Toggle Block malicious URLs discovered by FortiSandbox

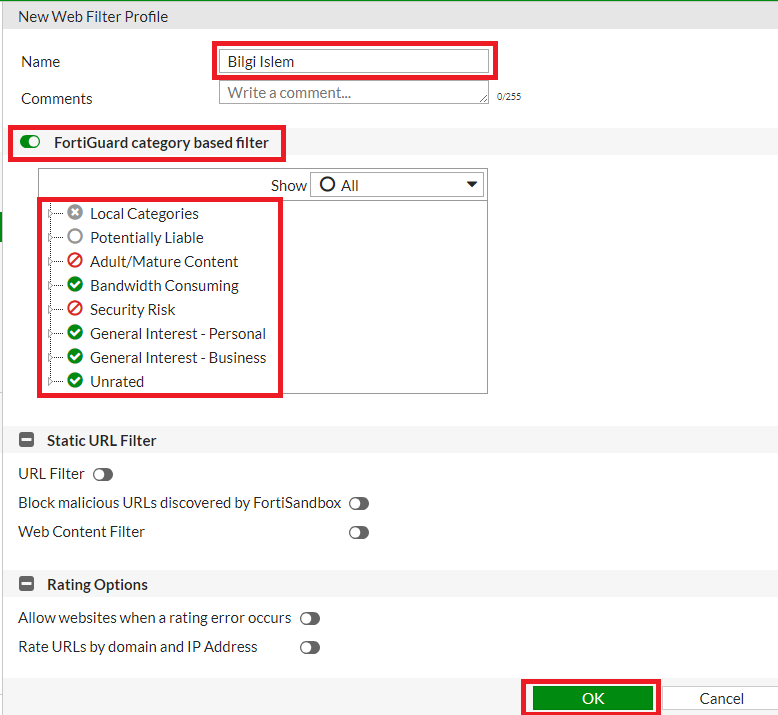coord(359,504)
